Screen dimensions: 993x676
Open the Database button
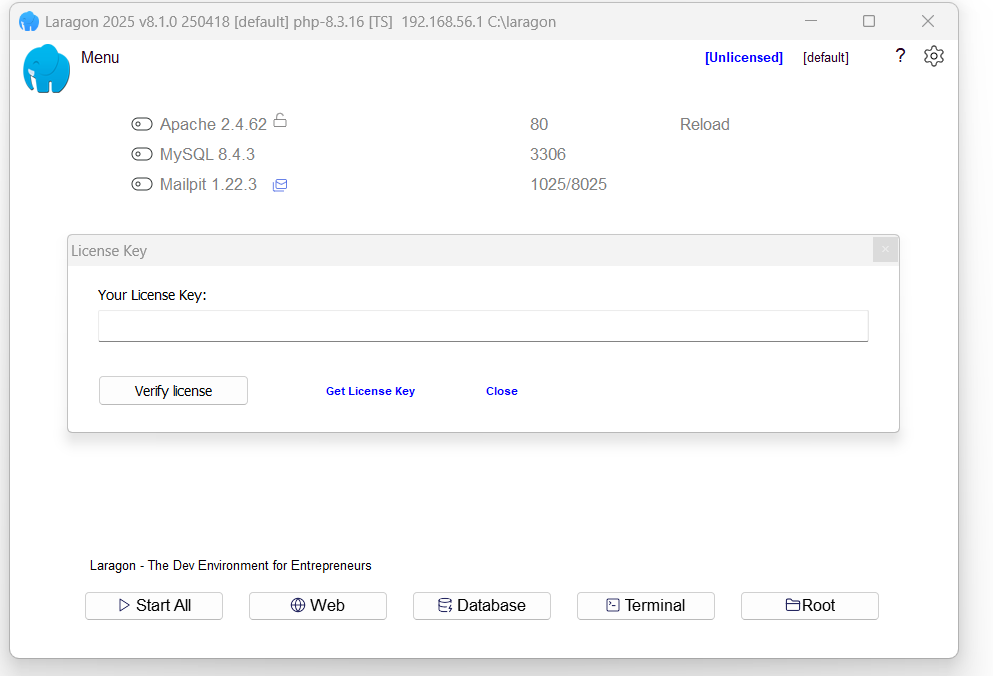point(482,606)
